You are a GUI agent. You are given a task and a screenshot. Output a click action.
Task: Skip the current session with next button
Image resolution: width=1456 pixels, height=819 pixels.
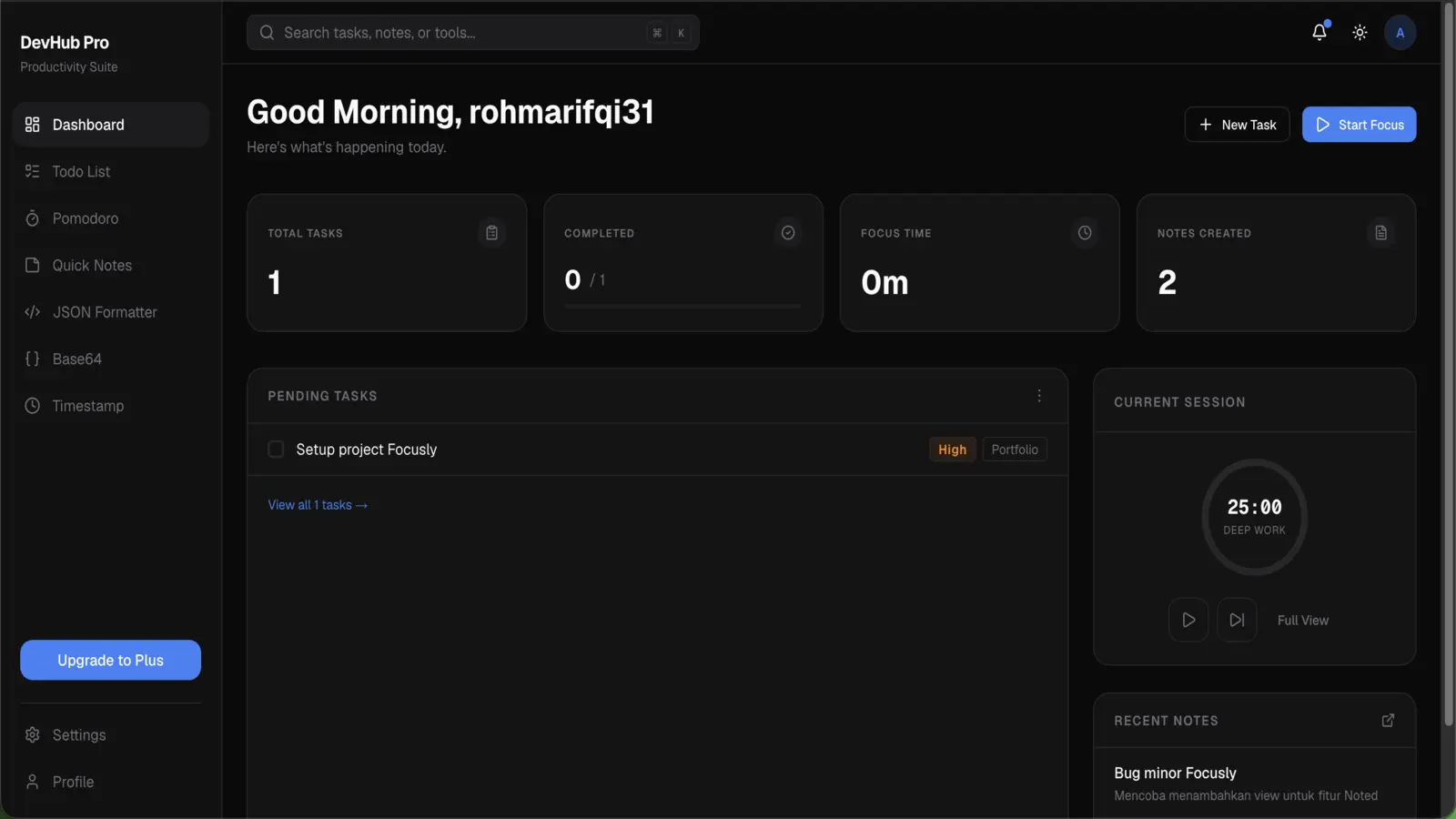coord(1237,620)
